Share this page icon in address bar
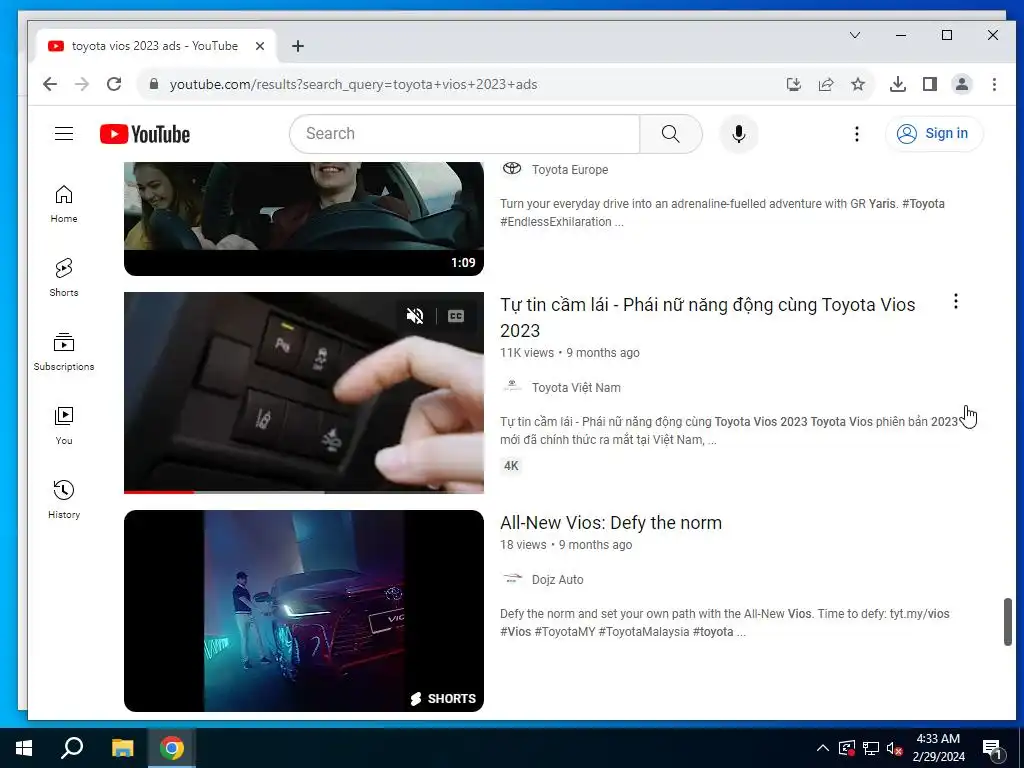This screenshot has height=768, width=1024. (x=826, y=84)
